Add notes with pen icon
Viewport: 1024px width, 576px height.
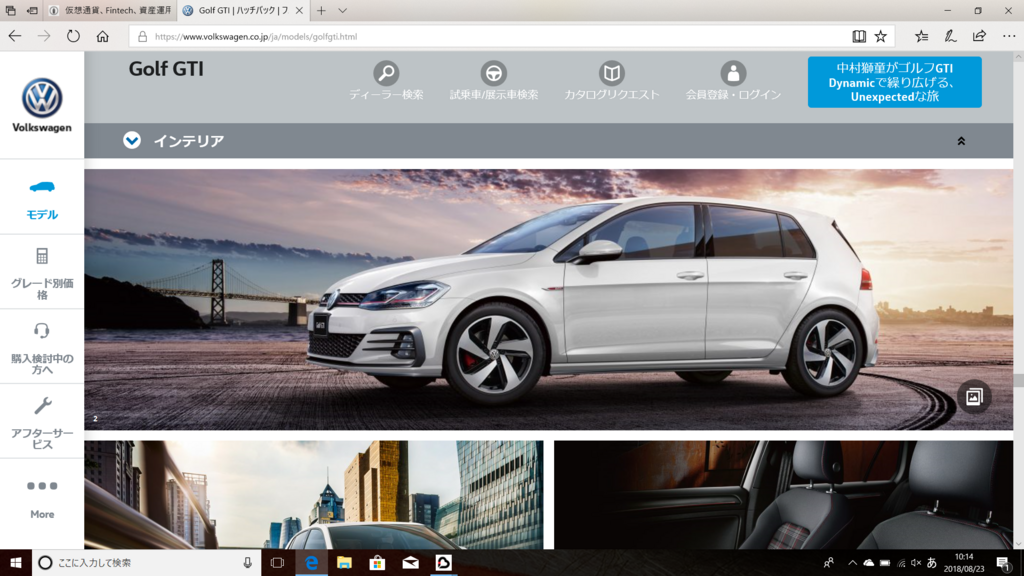pos(950,37)
